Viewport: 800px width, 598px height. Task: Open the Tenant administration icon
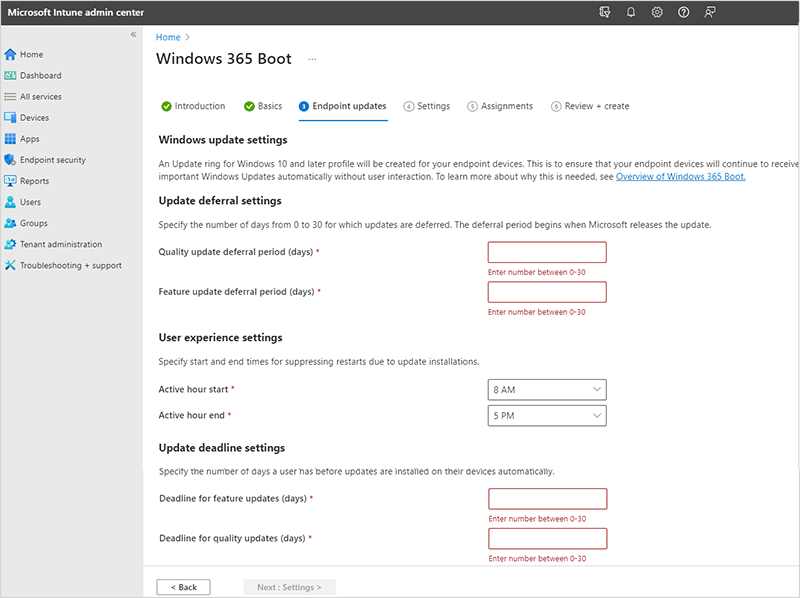10,244
